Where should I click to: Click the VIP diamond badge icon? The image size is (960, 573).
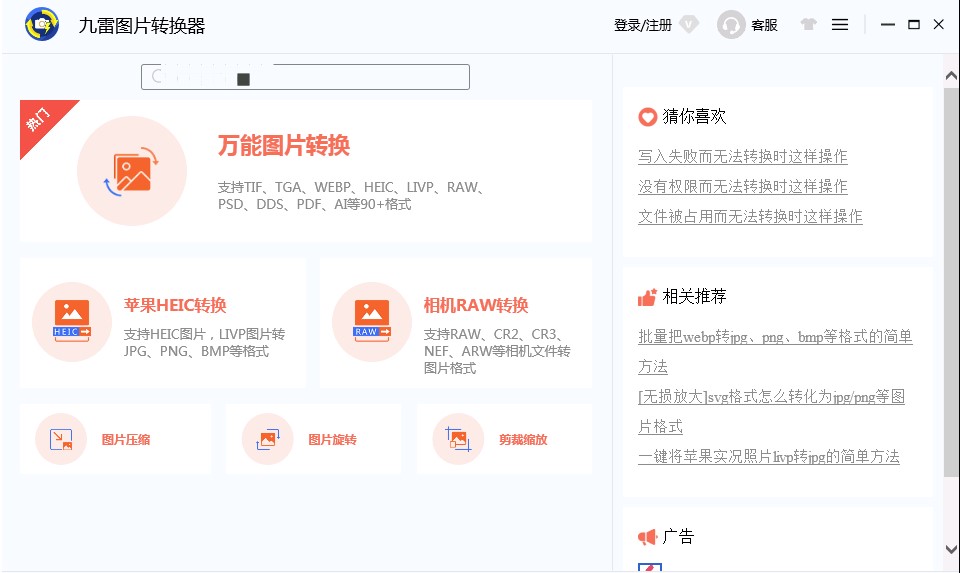(x=689, y=24)
